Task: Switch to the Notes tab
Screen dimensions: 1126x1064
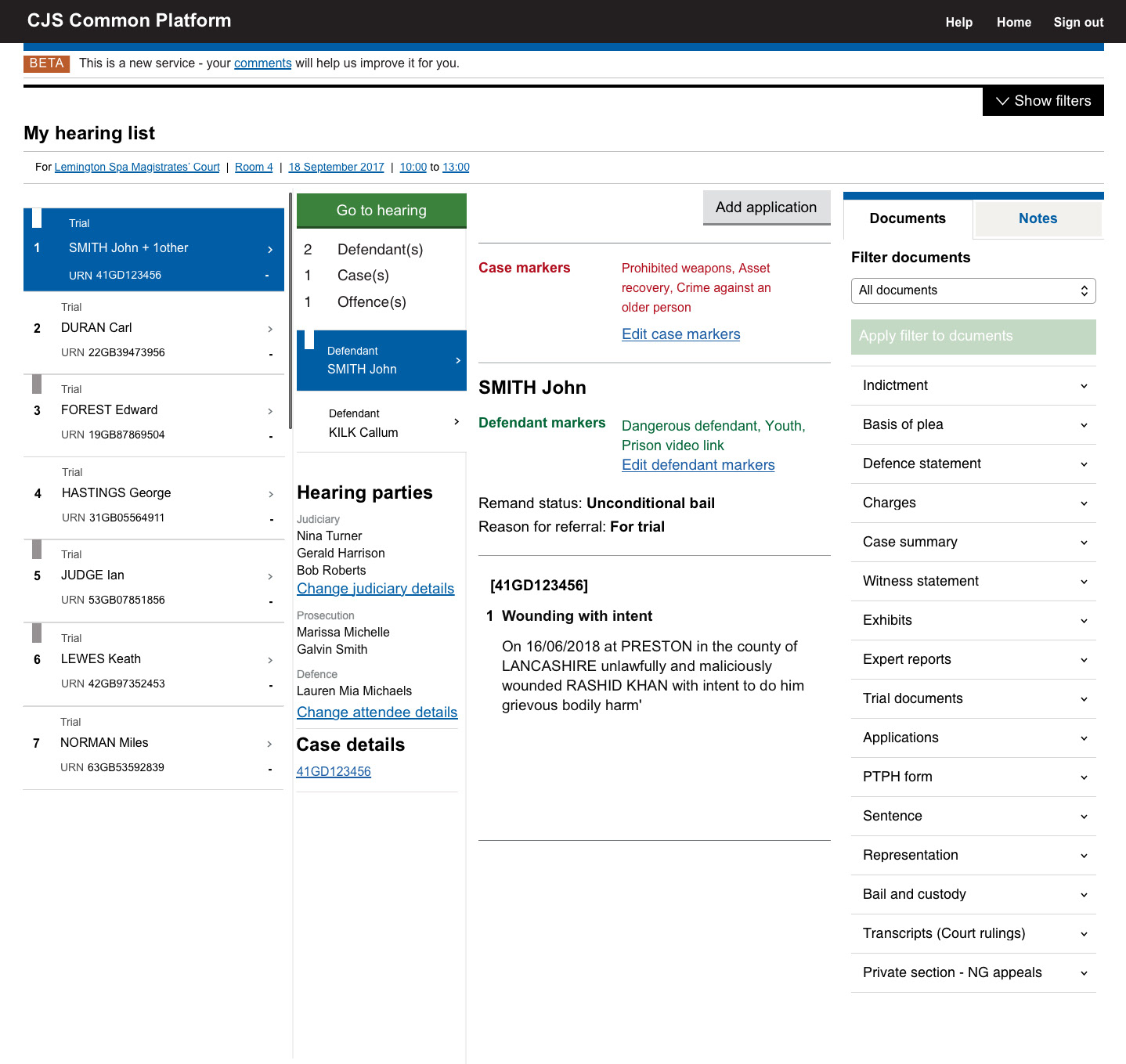Action: [x=1038, y=218]
